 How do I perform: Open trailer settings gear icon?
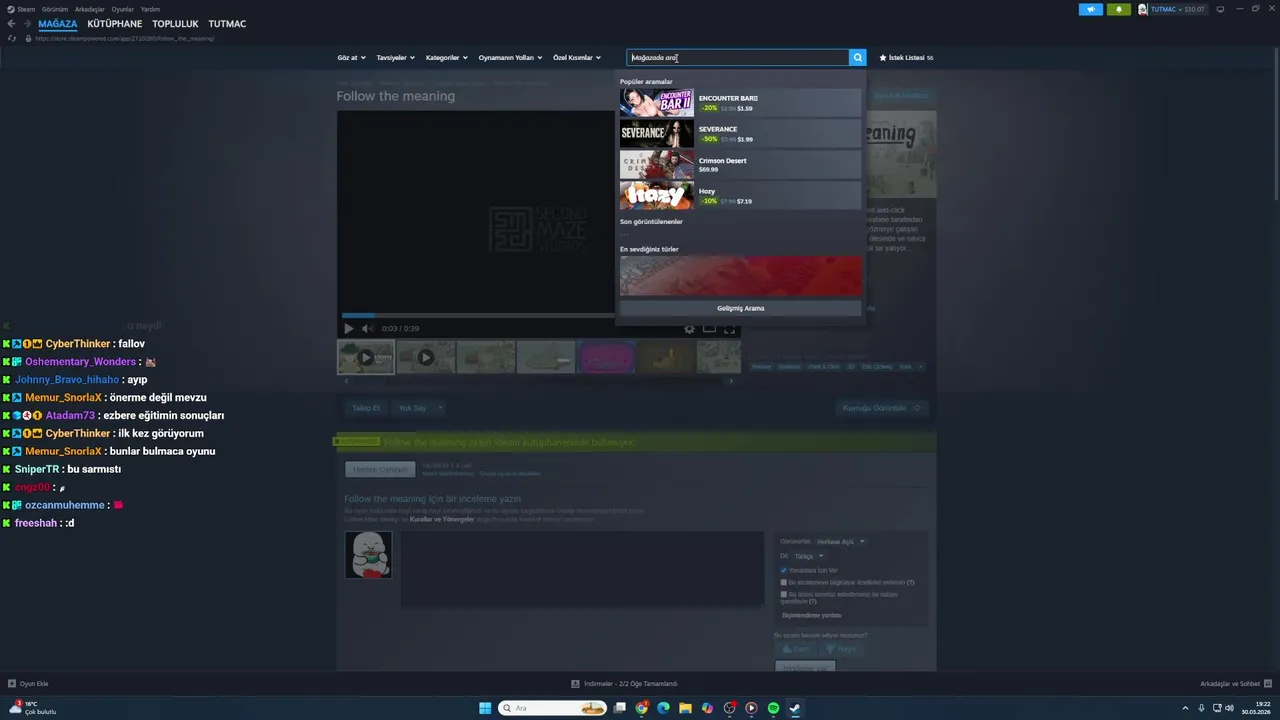tap(689, 328)
